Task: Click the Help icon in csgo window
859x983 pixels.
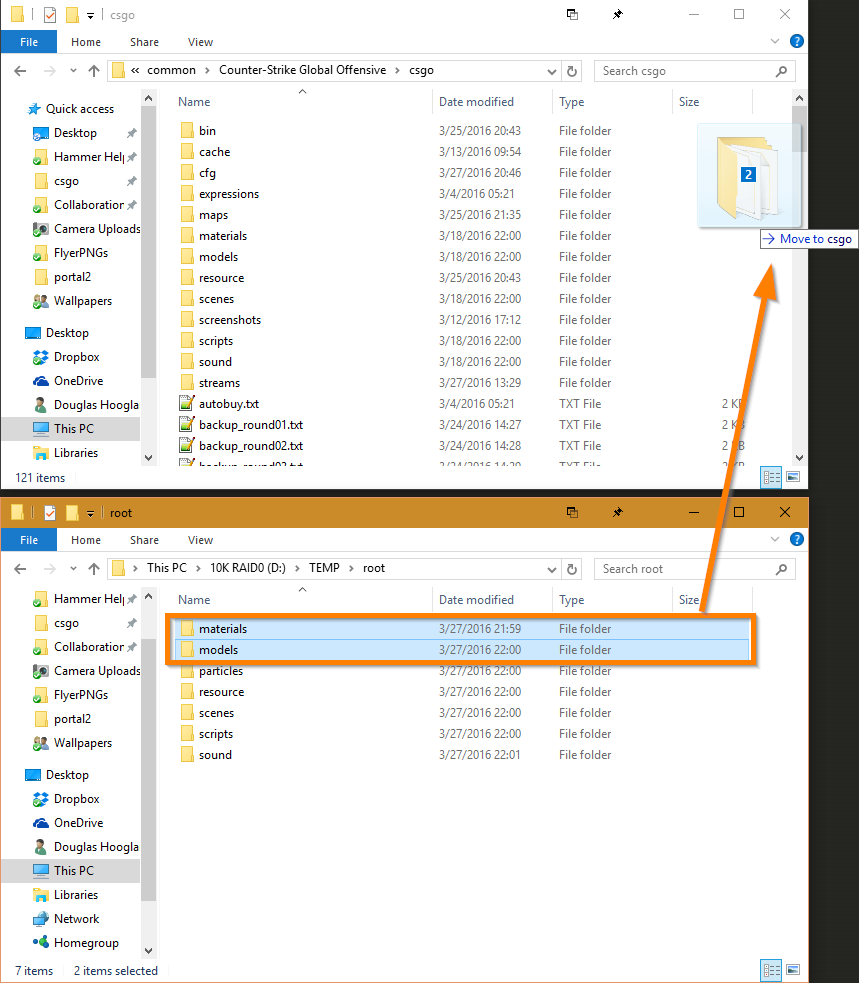Action: 797,41
